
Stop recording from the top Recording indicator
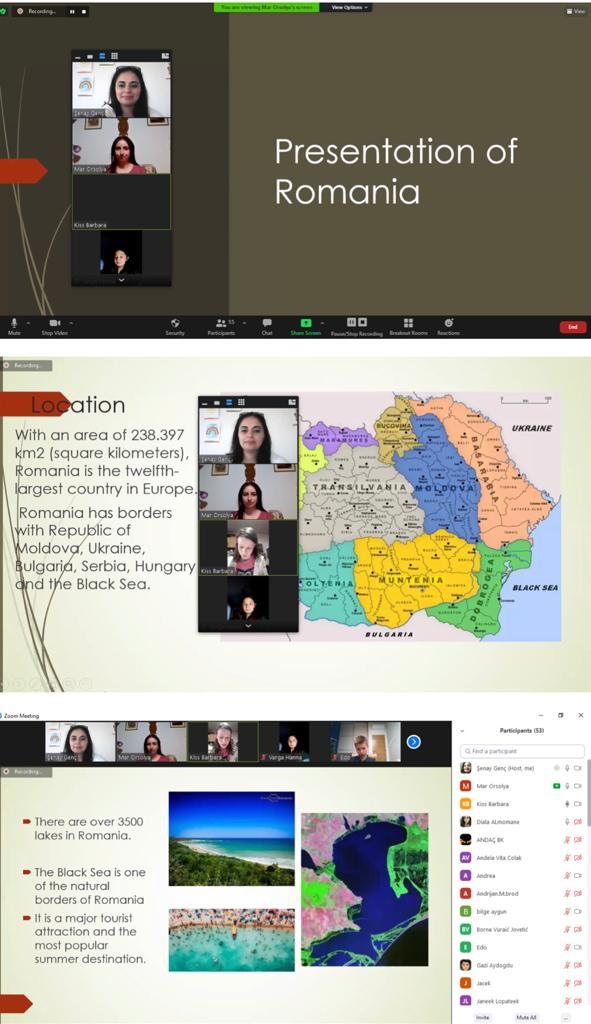click(x=83, y=11)
